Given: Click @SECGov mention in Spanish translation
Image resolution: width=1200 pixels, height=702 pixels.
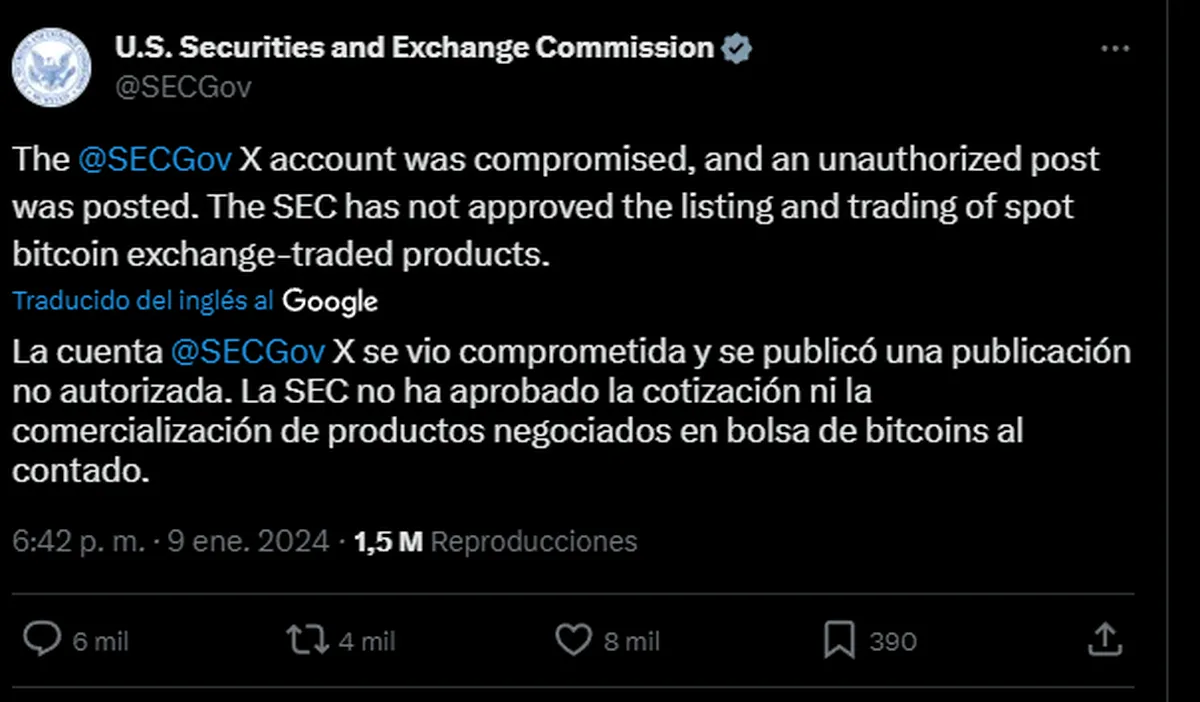Looking at the screenshot, I should point(248,352).
